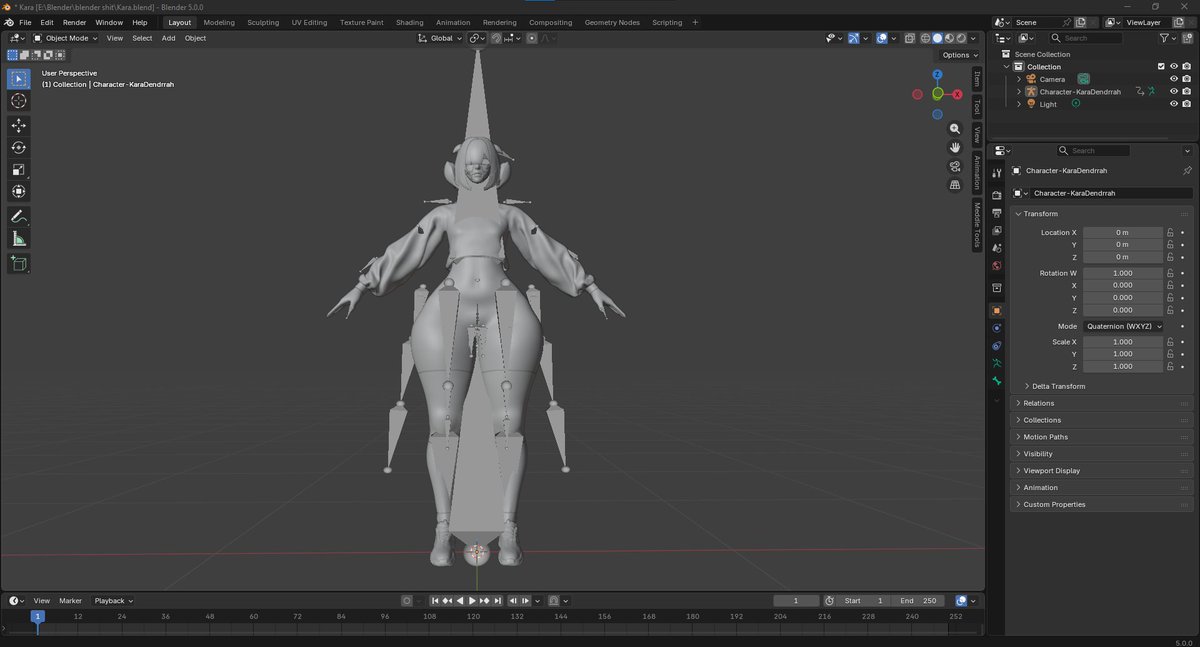
Task: Select the Scale tool
Action: point(19,170)
